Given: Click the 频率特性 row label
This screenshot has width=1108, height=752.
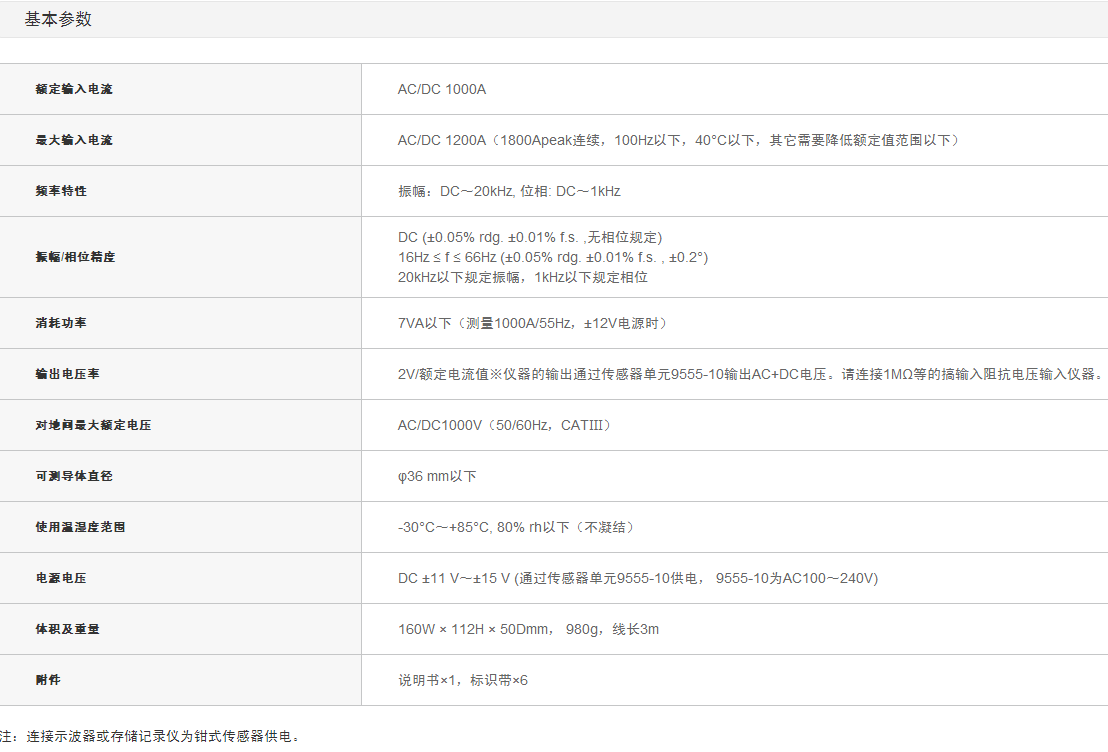Looking at the screenshot, I should [x=61, y=190].
